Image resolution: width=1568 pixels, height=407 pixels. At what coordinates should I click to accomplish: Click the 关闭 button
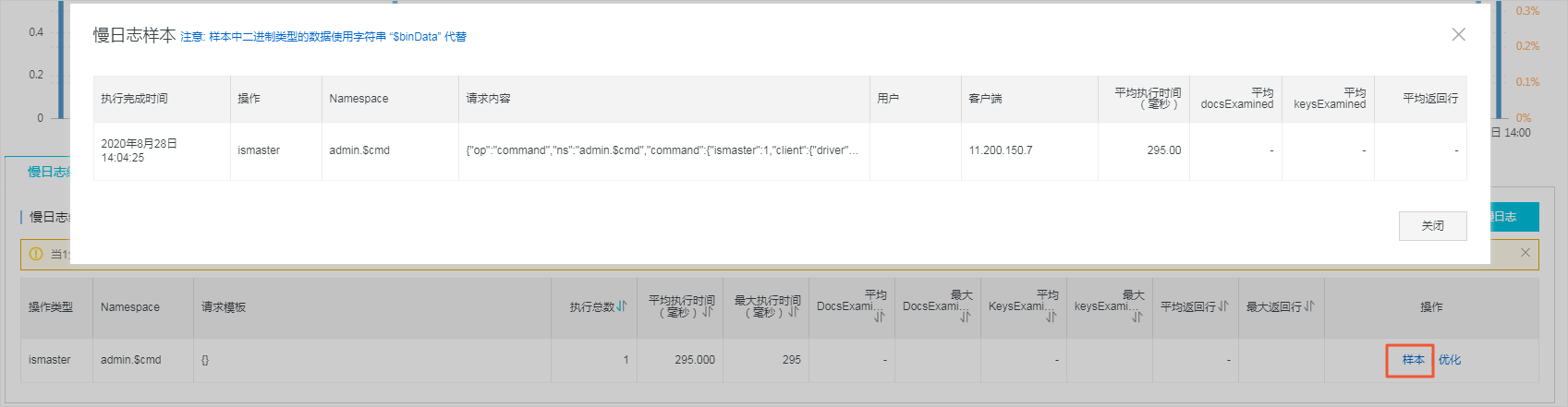point(1432,226)
